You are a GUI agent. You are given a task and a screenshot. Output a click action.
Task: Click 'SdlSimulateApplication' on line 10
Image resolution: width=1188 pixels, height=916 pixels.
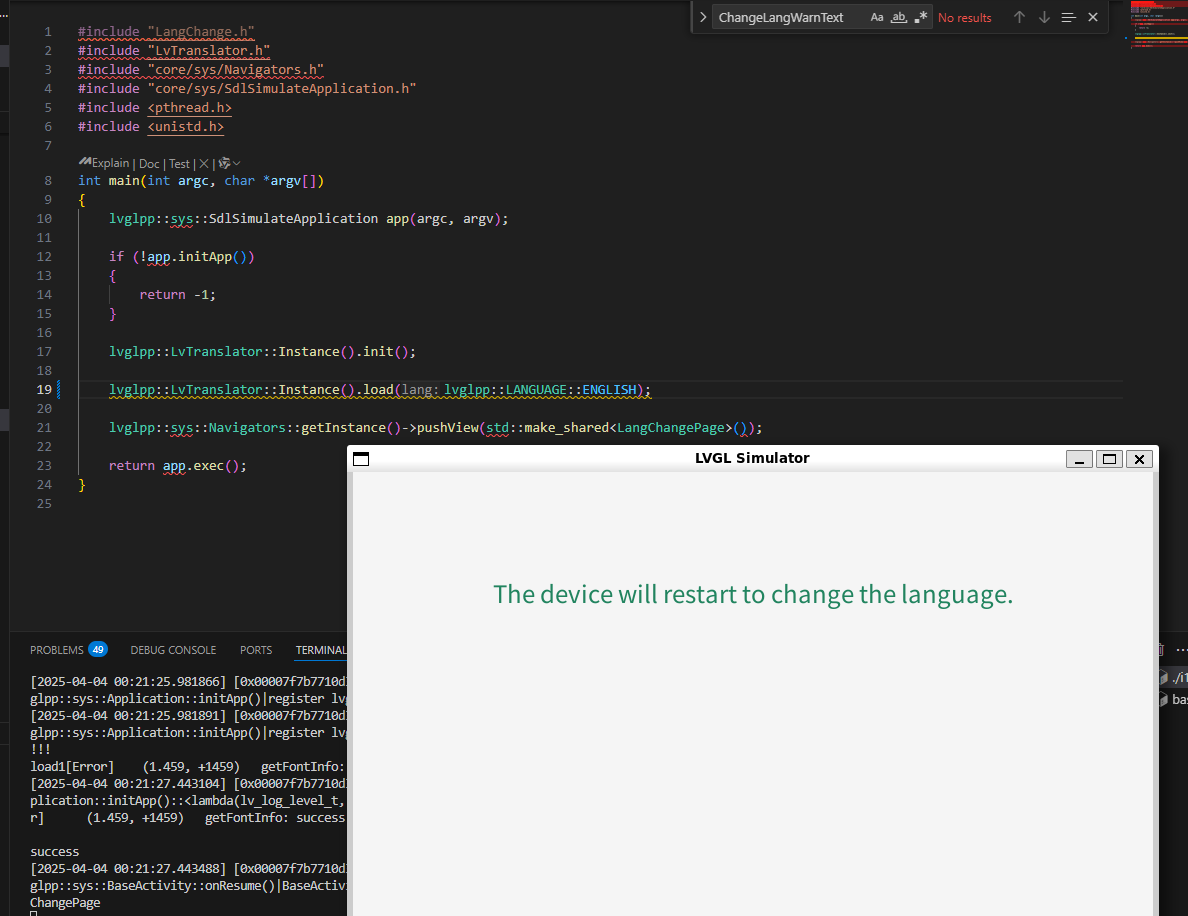pyautogui.click(x=293, y=218)
